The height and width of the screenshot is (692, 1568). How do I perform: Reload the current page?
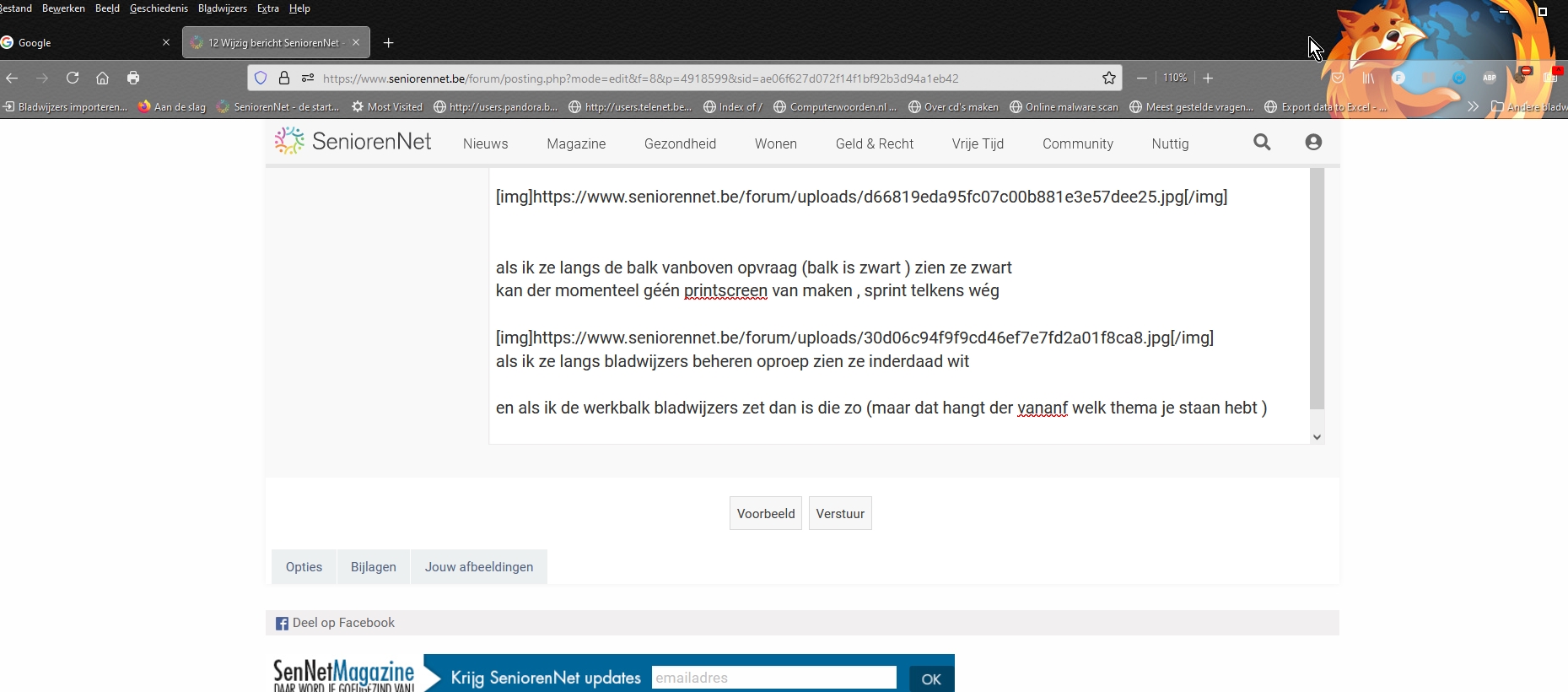[x=73, y=78]
